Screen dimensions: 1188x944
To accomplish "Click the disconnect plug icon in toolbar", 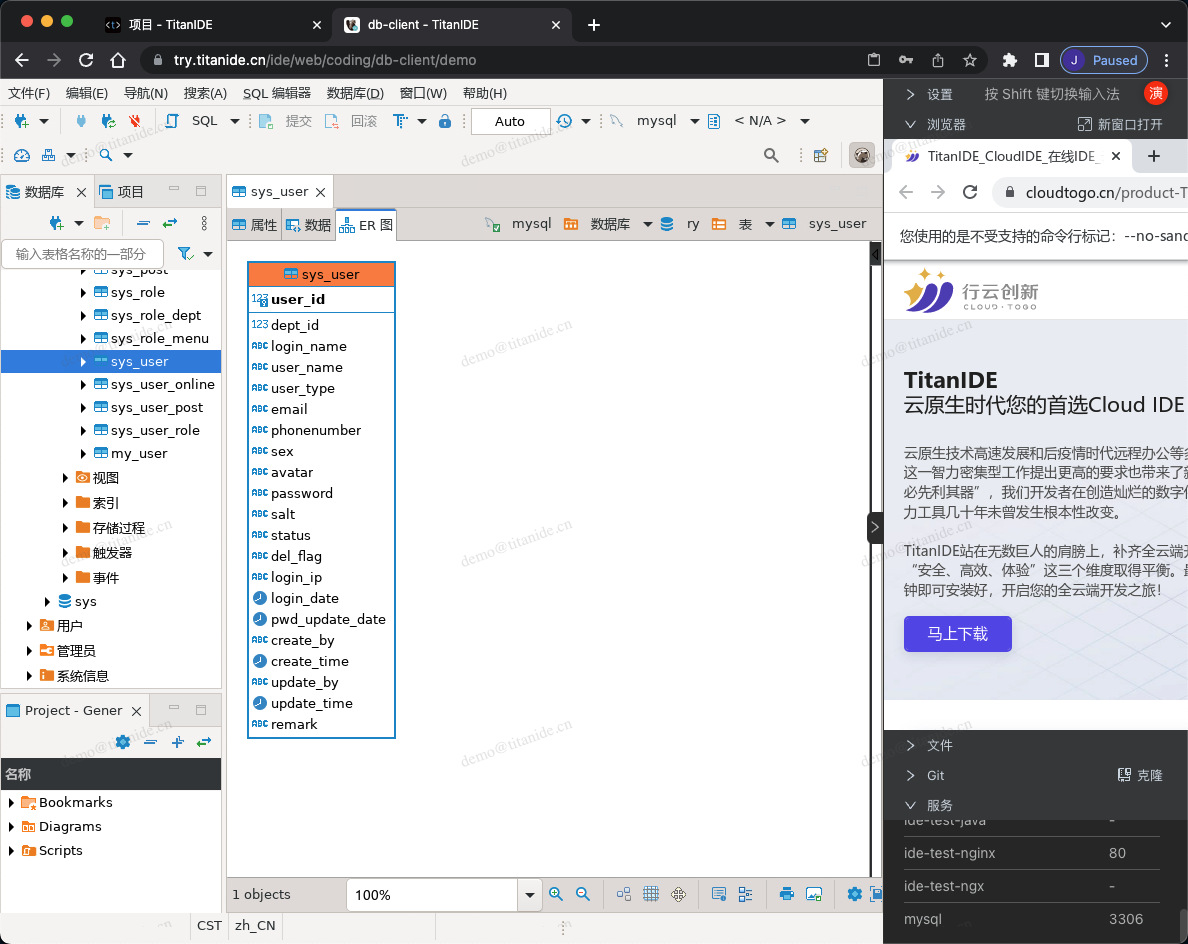I will click(135, 121).
